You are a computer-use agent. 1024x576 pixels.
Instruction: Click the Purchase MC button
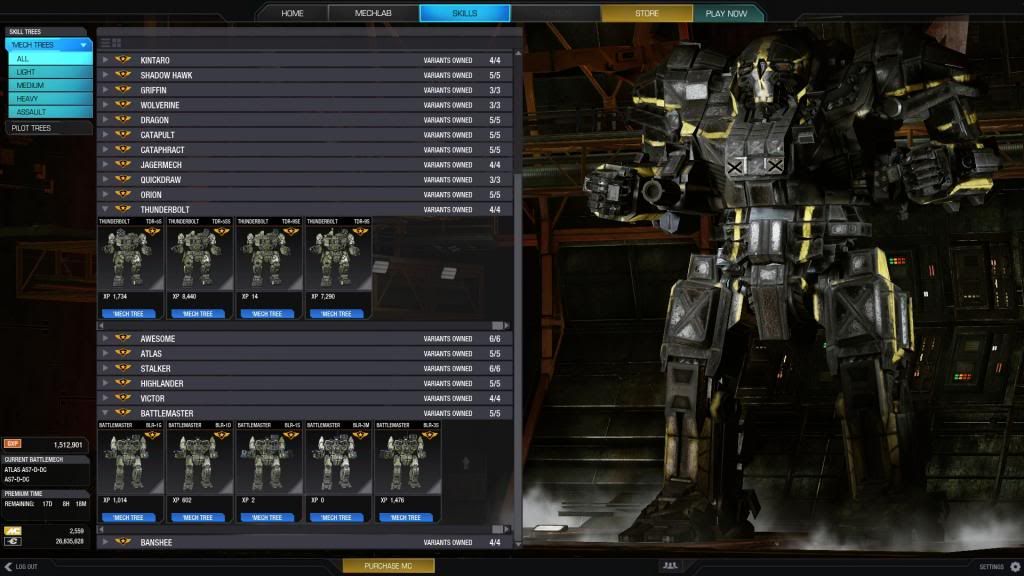click(x=388, y=566)
